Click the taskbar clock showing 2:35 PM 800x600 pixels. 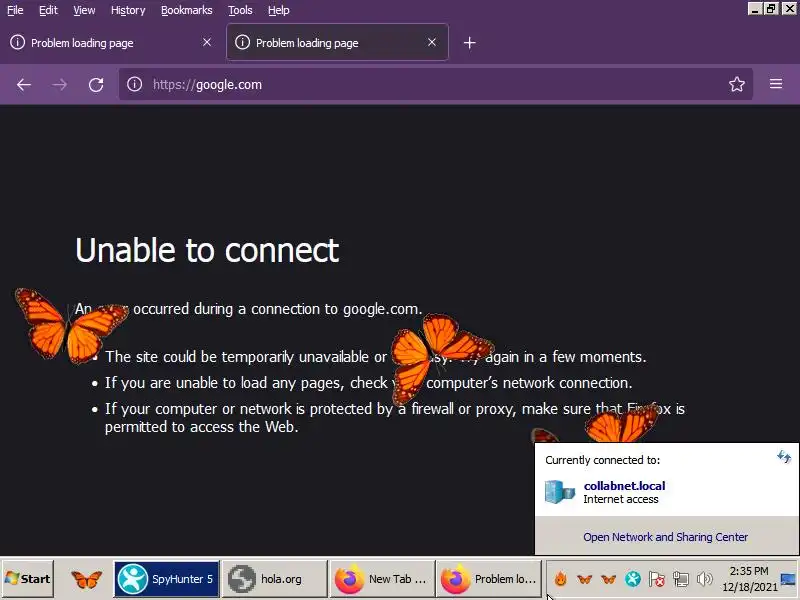click(749, 579)
